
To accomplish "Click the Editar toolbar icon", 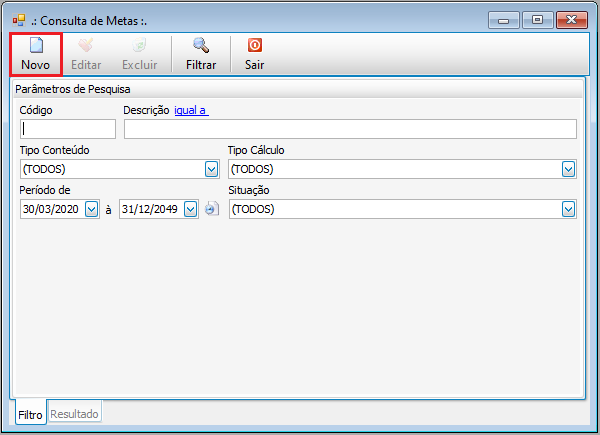I will (86, 45).
